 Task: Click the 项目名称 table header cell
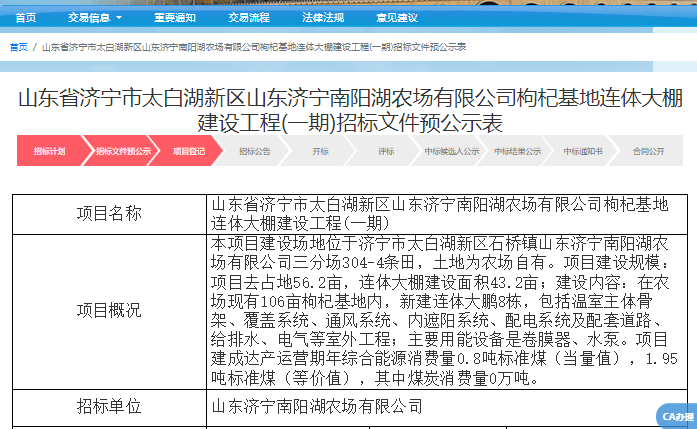tap(109, 214)
